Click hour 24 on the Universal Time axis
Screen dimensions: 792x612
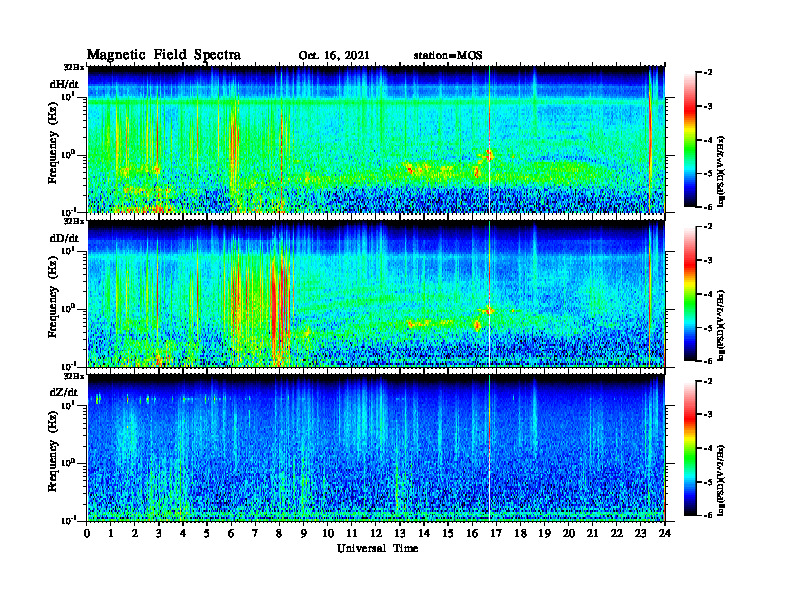[x=665, y=533]
